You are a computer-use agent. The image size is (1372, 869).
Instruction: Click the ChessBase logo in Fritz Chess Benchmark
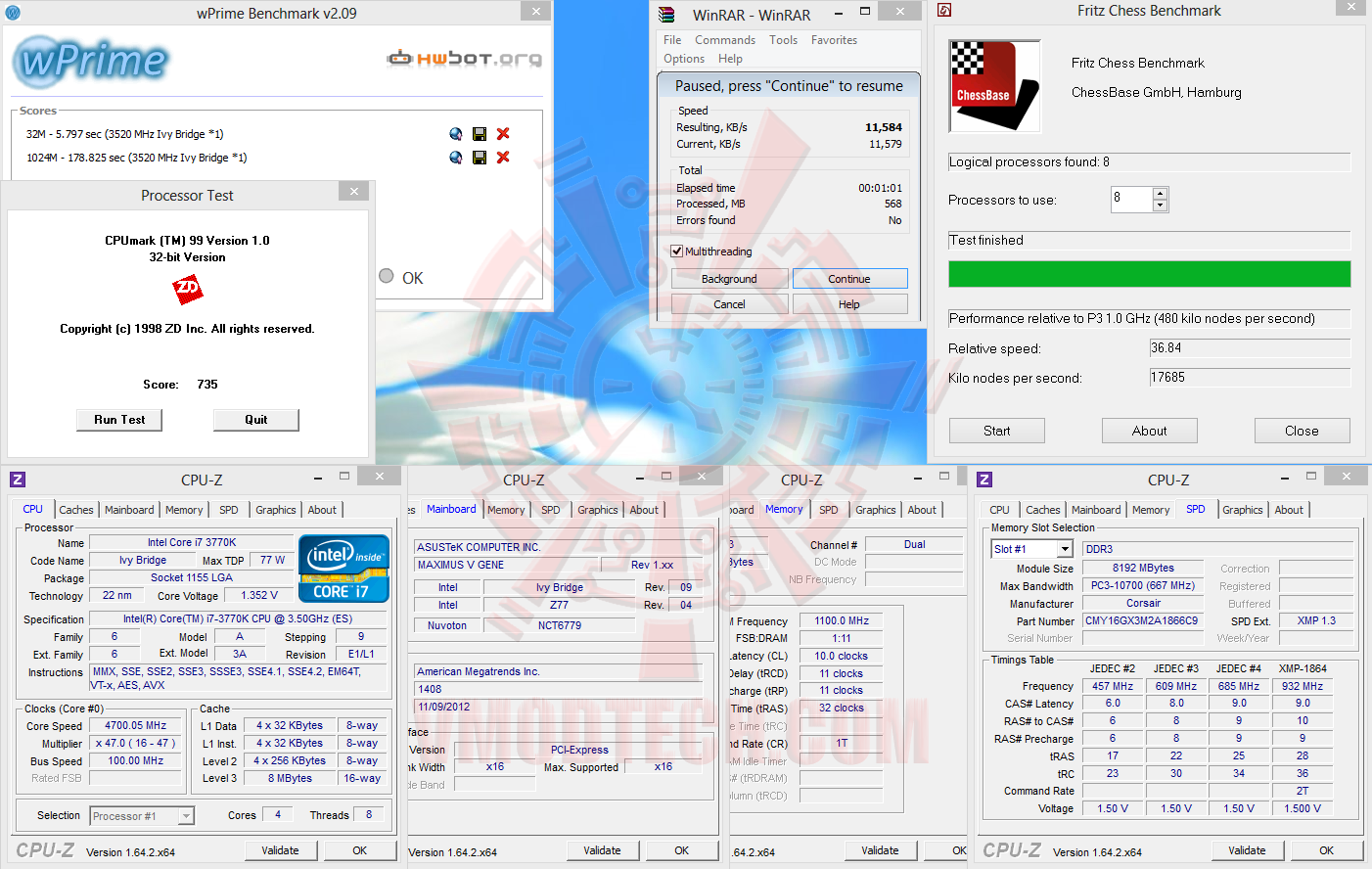coord(994,86)
